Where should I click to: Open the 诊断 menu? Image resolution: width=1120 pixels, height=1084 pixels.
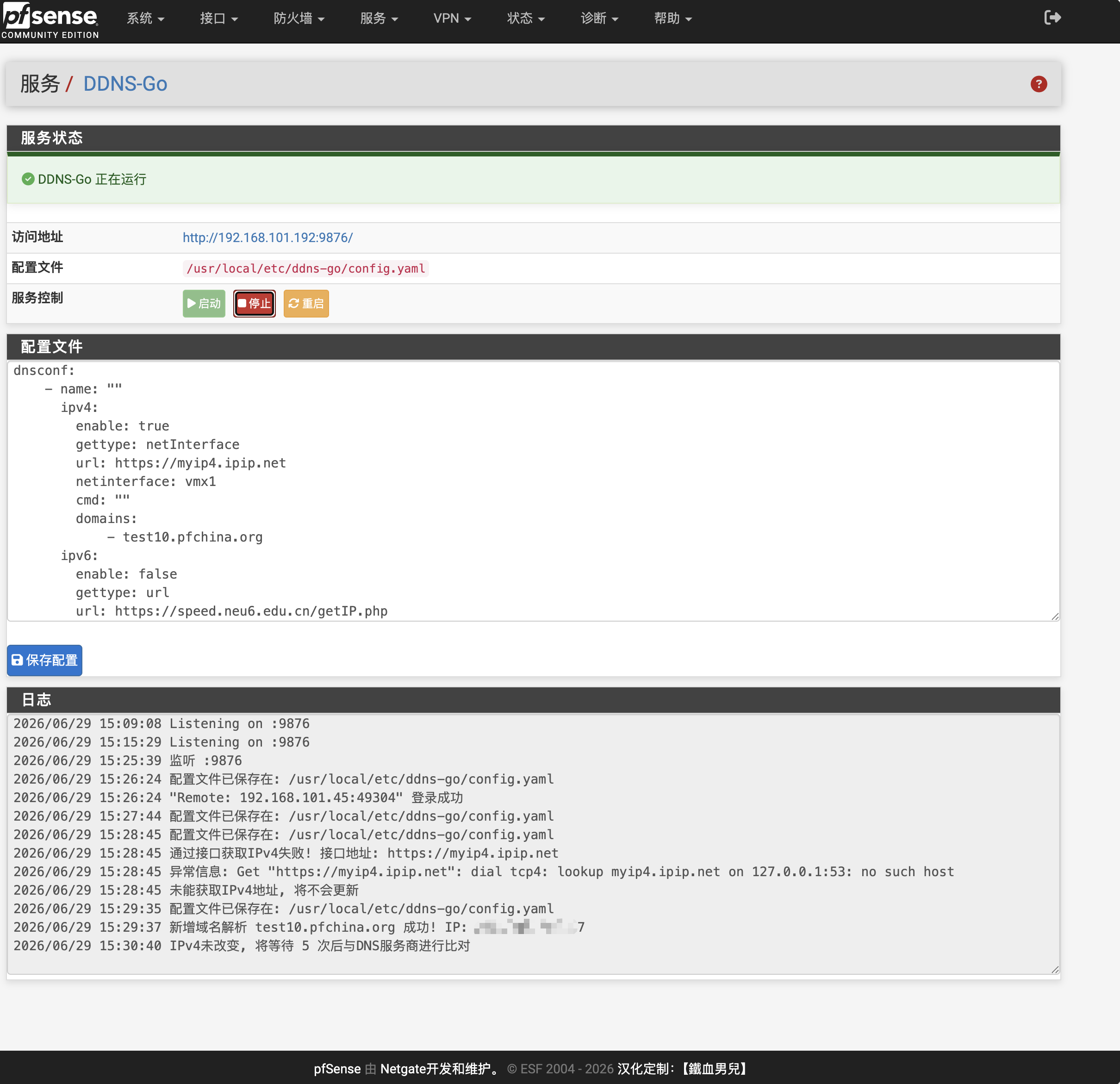(599, 19)
